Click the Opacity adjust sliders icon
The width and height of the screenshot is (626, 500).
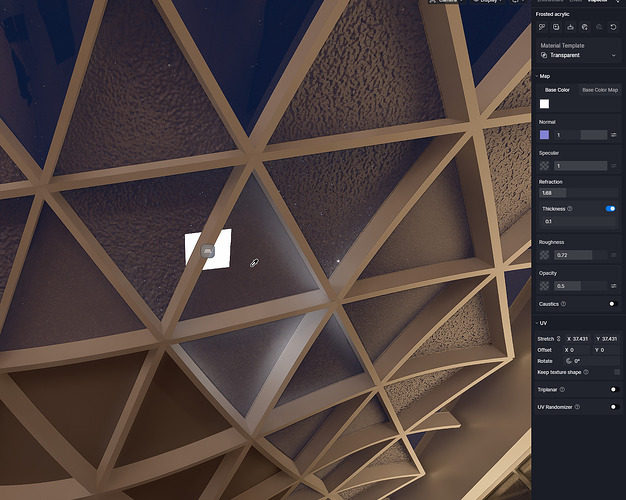pos(613,286)
